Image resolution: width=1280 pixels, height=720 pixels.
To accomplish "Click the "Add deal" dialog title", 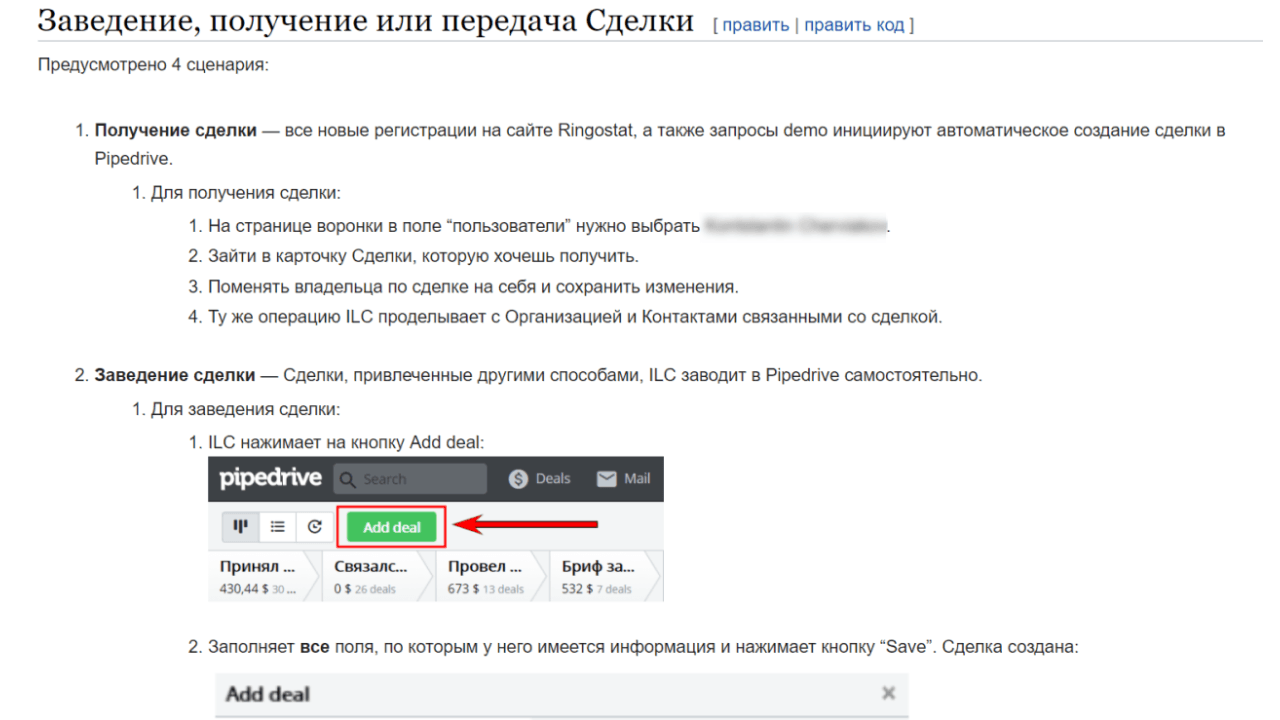I will click(268, 694).
